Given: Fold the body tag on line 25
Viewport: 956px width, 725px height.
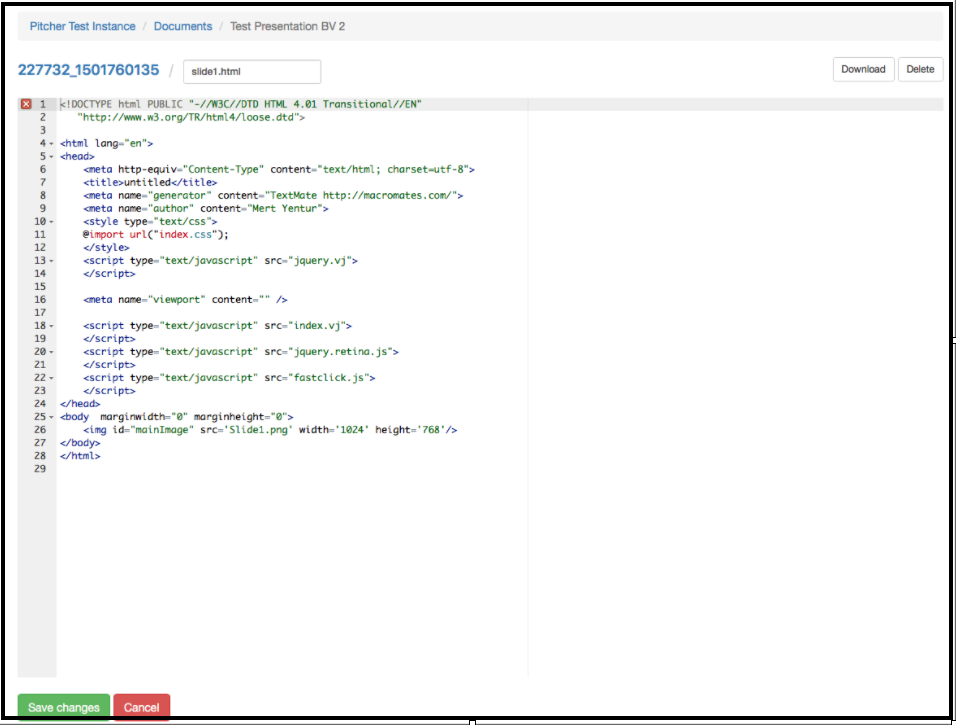Looking at the screenshot, I should [51, 416].
